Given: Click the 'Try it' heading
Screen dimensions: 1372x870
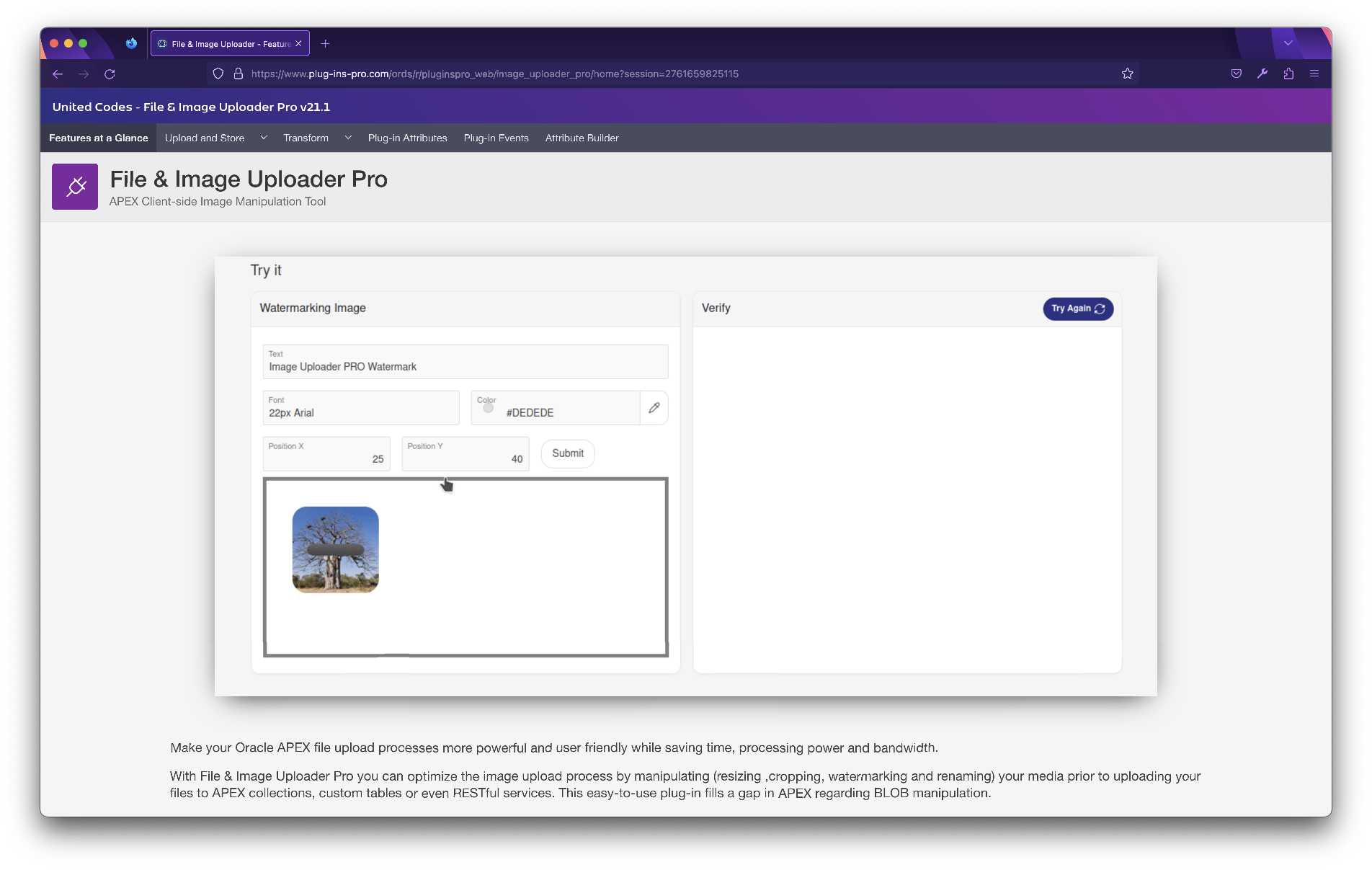Looking at the screenshot, I should (266, 270).
